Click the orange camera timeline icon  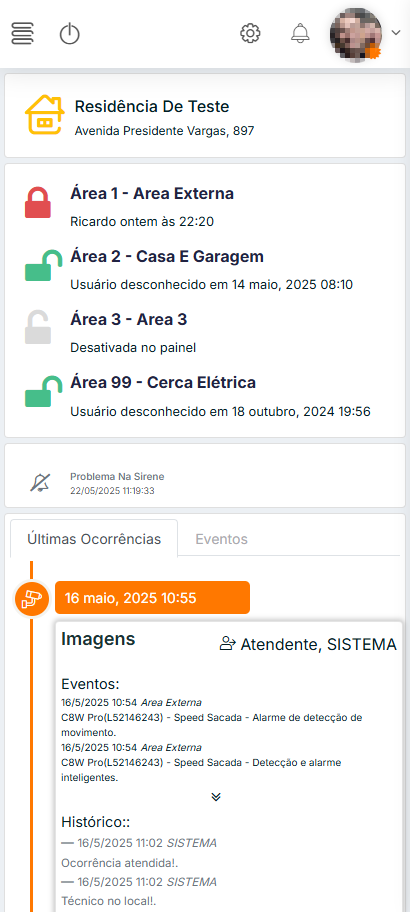pyautogui.click(x=31, y=598)
